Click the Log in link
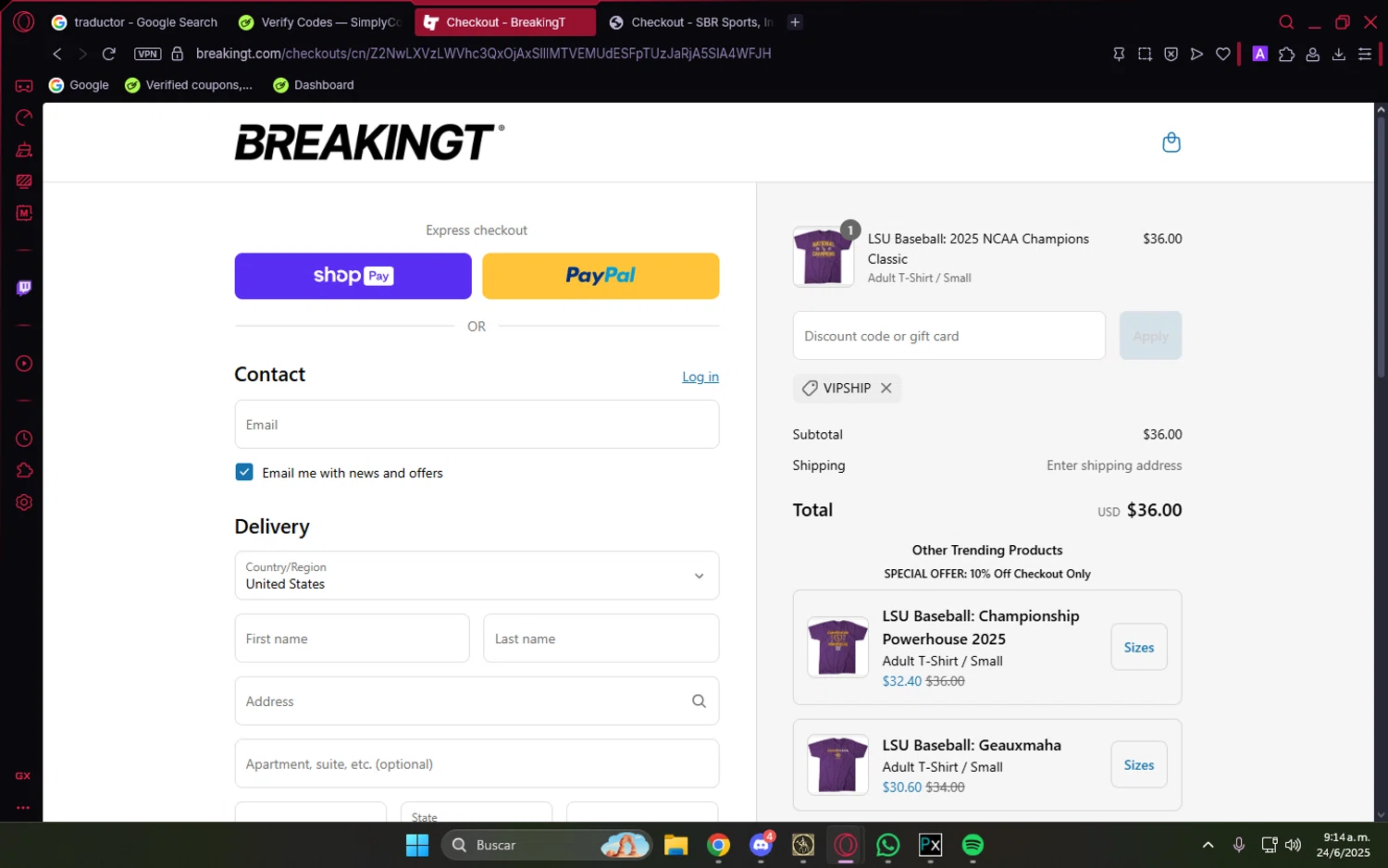 (700, 377)
